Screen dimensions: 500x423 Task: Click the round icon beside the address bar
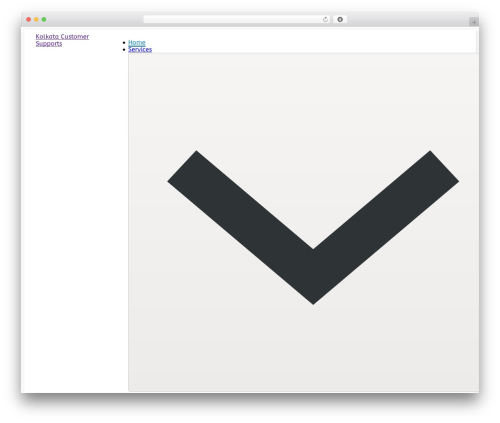pos(340,19)
